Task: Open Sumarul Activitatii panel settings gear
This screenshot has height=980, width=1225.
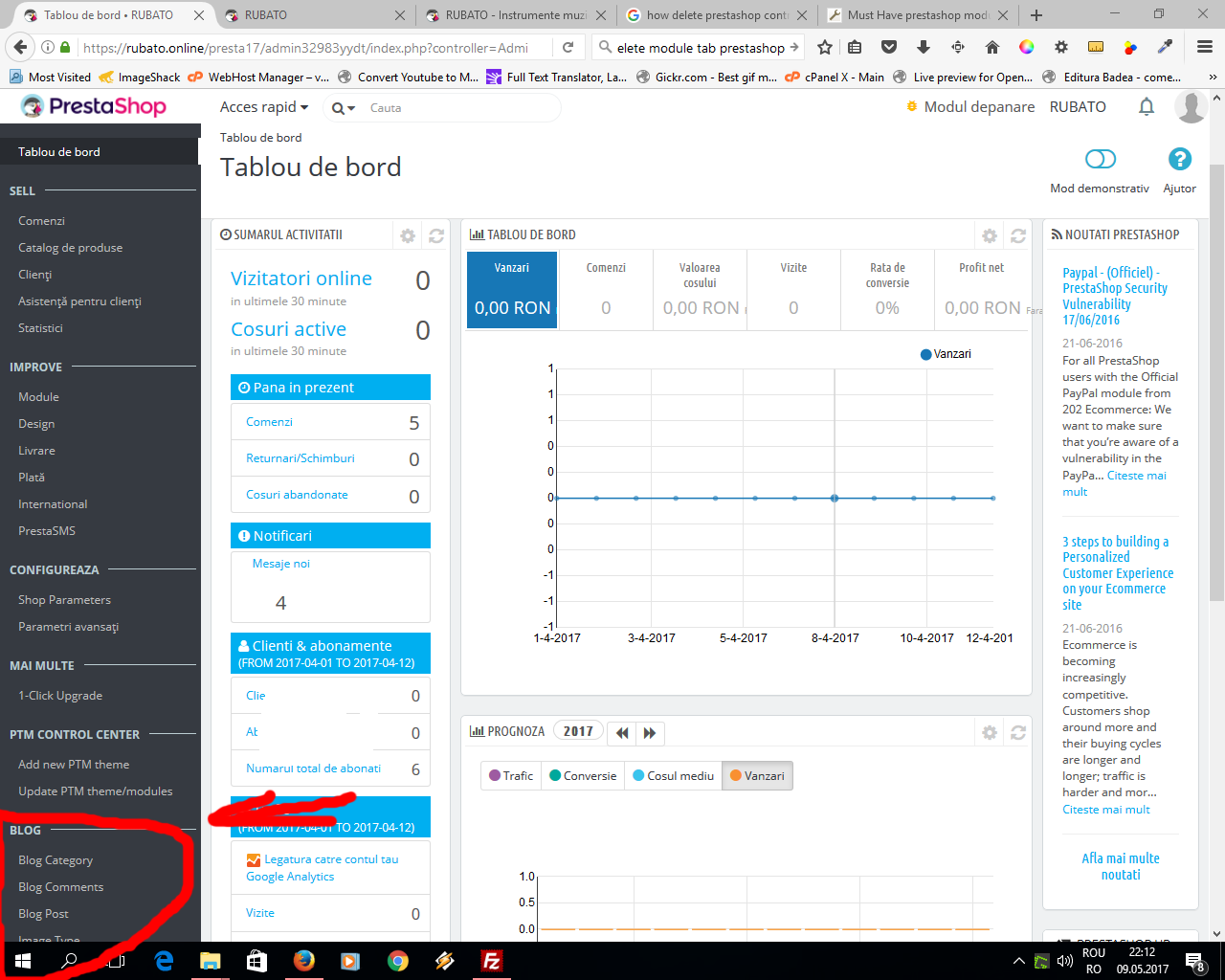Action: click(408, 235)
